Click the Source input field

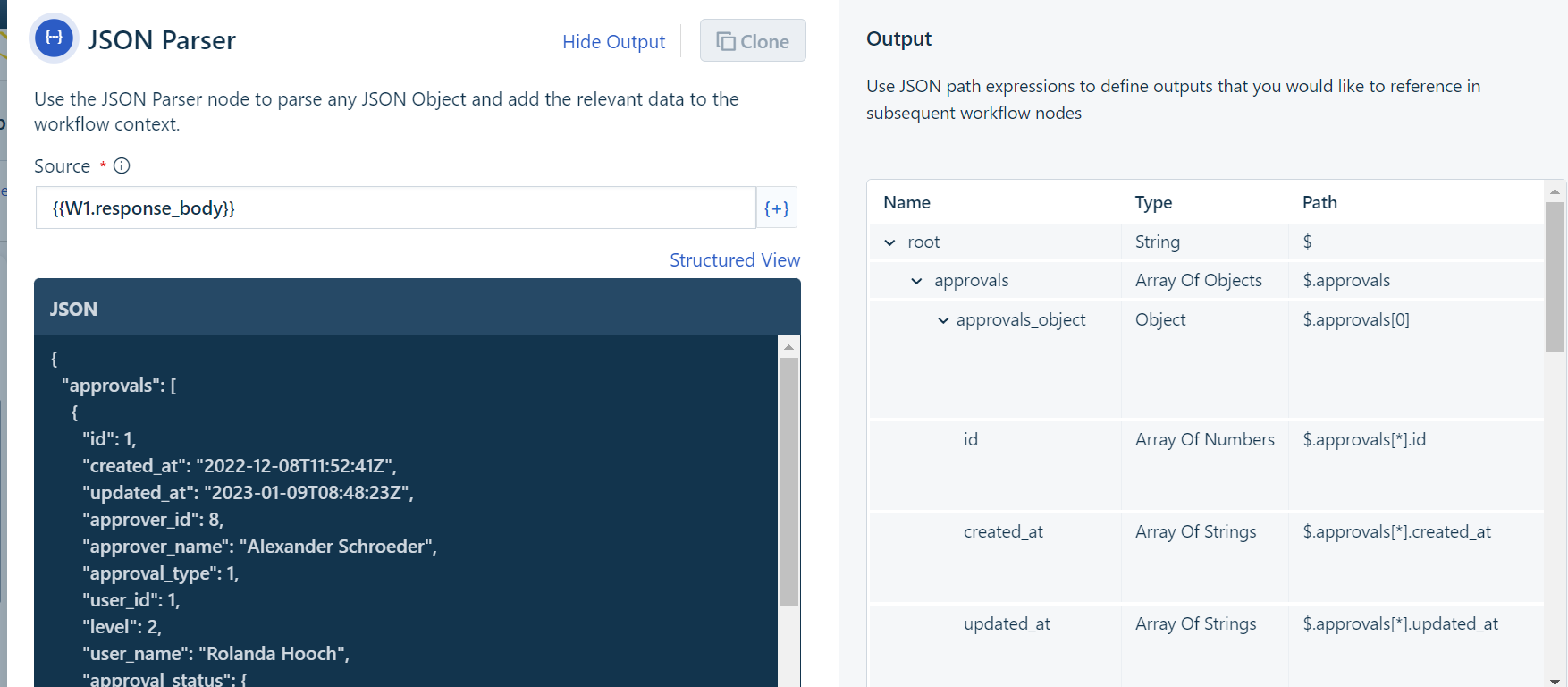[x=396, y=208]
